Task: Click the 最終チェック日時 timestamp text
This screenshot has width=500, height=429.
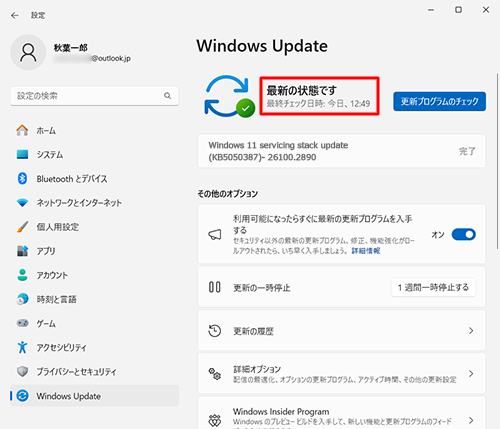Action: click(x=318, y=104)
